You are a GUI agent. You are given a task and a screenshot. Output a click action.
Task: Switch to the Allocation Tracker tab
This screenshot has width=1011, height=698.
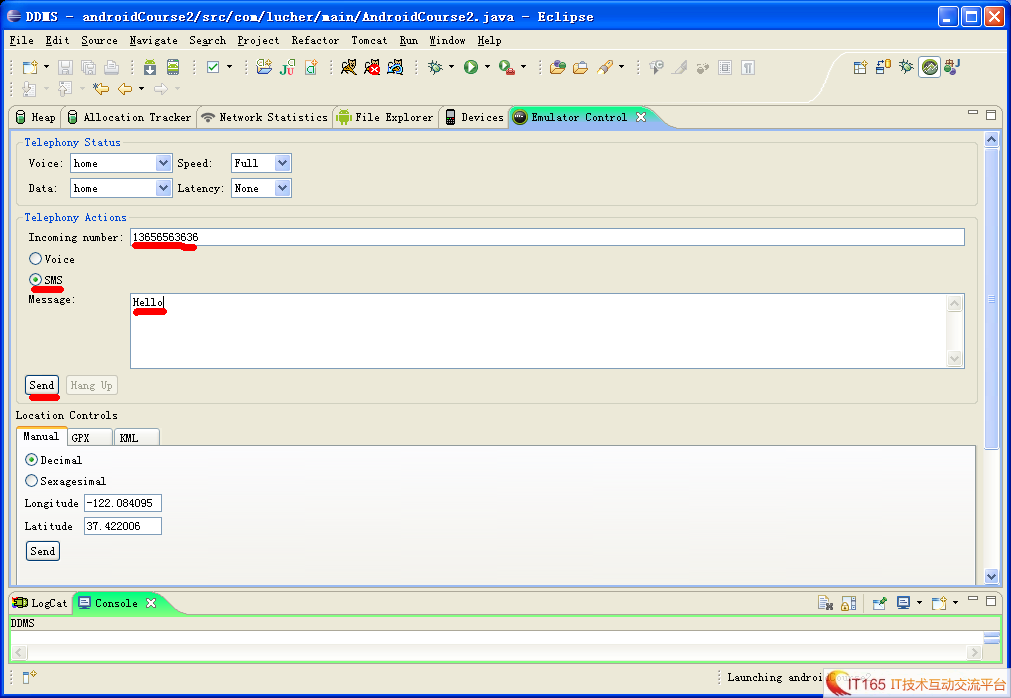click(x=130, y=117)
